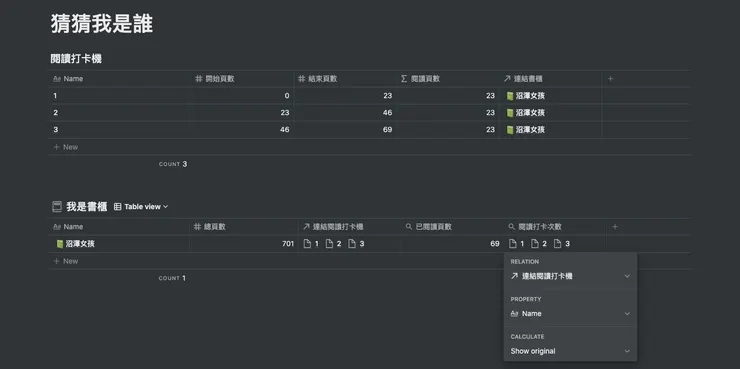
Task: Click plus icon to add column in 我是書櫃 table
Action: (x=614, y=227)
